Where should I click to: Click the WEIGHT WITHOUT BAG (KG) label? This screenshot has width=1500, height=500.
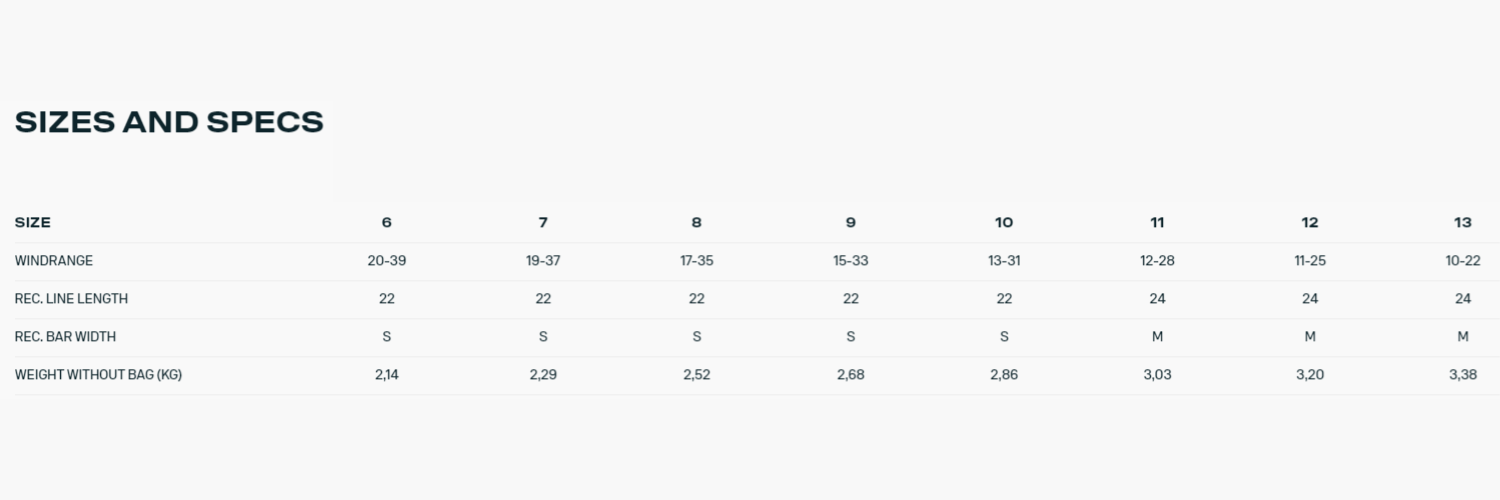pos(98,375)
